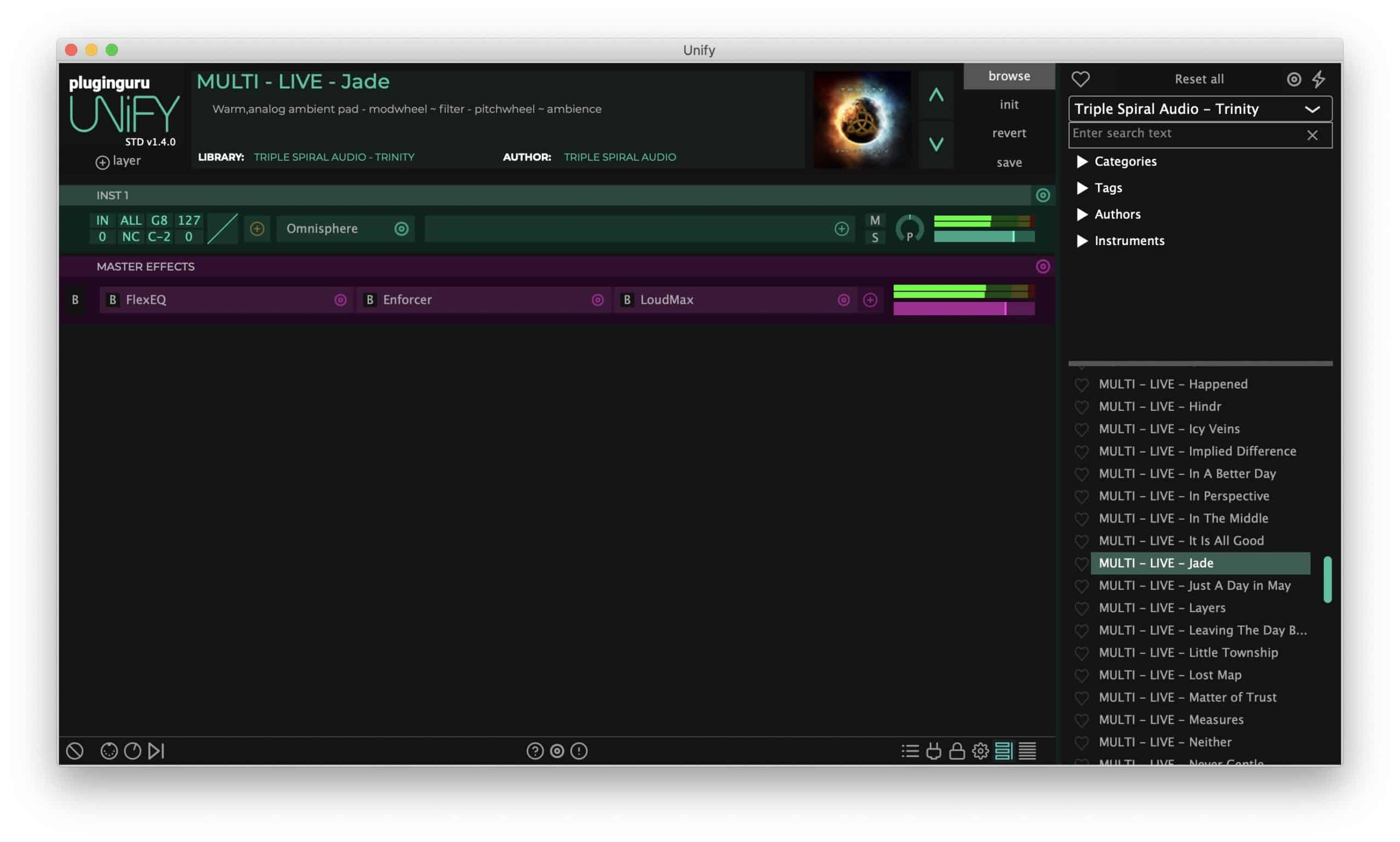Image resolution: width=1400 pixels, height=842 pixels.
Task: Click the patch list scrollbar thumb
Action: pyautogui.click(x=1327, y=579)
